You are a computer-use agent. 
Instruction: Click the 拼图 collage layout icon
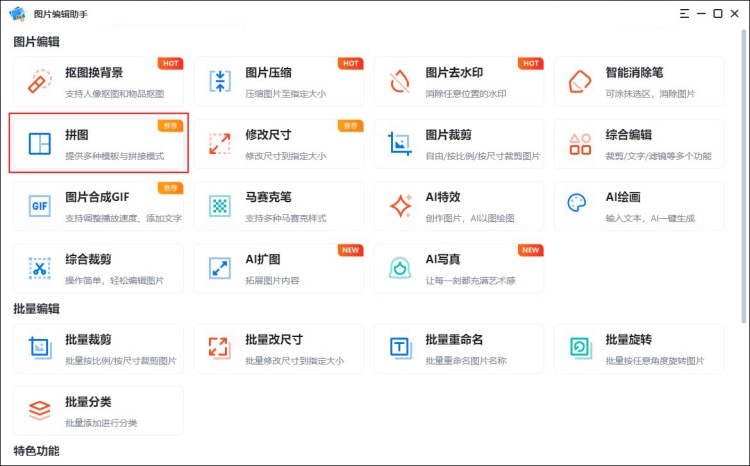(40, 143)
